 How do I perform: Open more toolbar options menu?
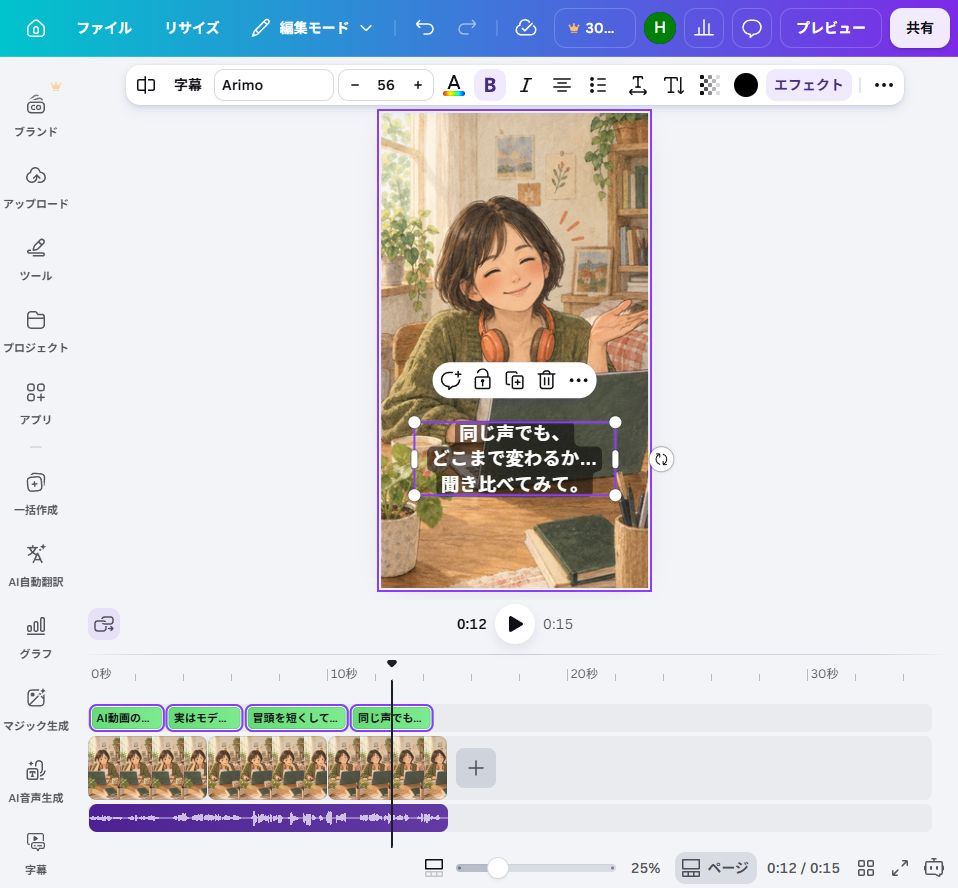coord(883,85)
